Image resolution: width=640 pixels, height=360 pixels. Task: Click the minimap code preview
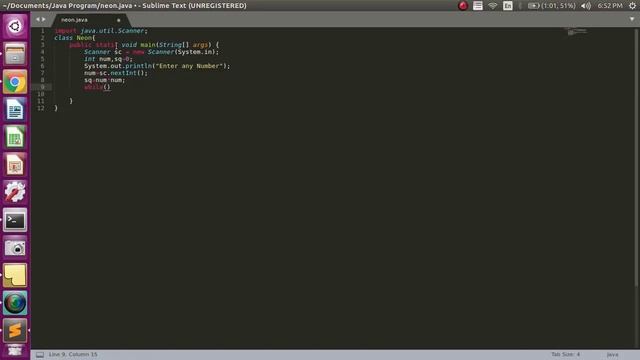577,31
